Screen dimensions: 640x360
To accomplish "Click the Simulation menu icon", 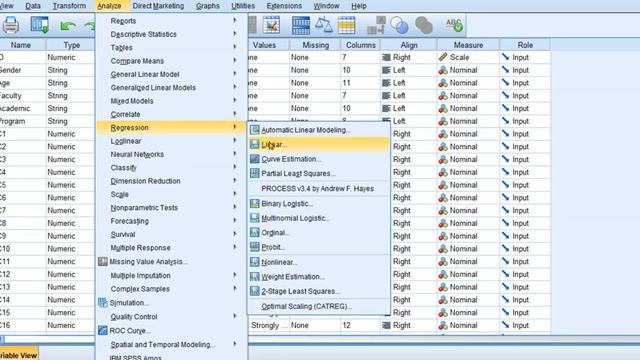I will coord(102,303).
